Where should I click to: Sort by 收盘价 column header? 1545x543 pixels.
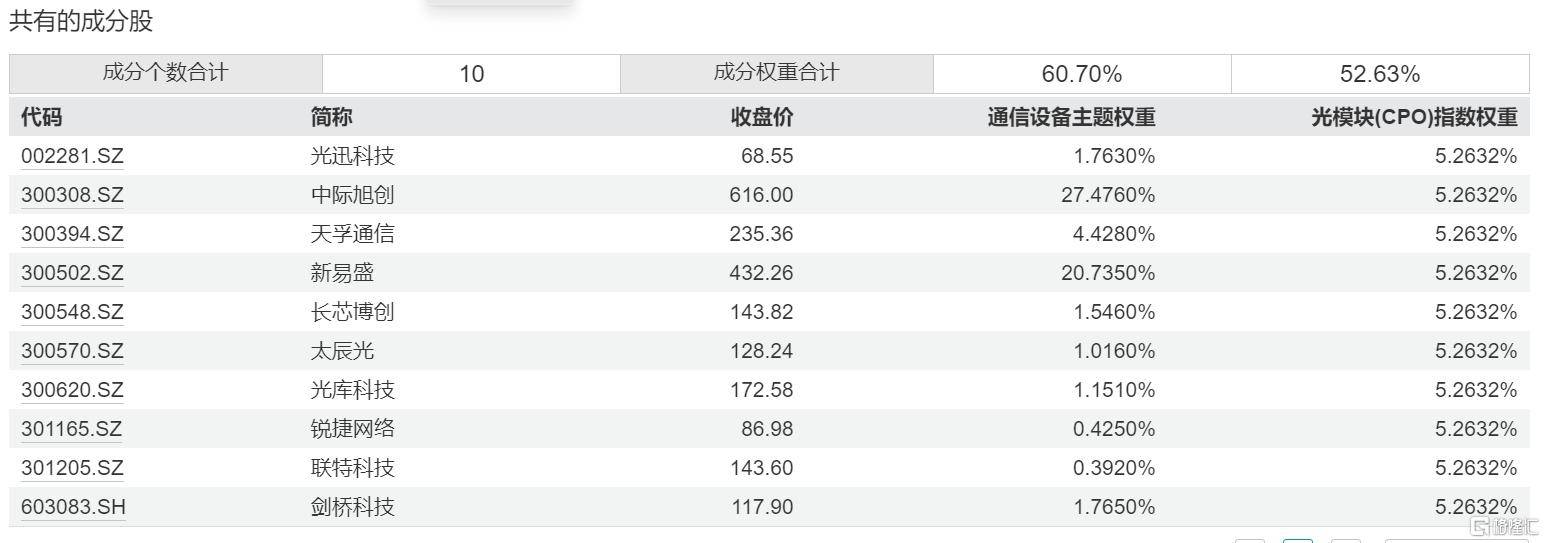762,117
